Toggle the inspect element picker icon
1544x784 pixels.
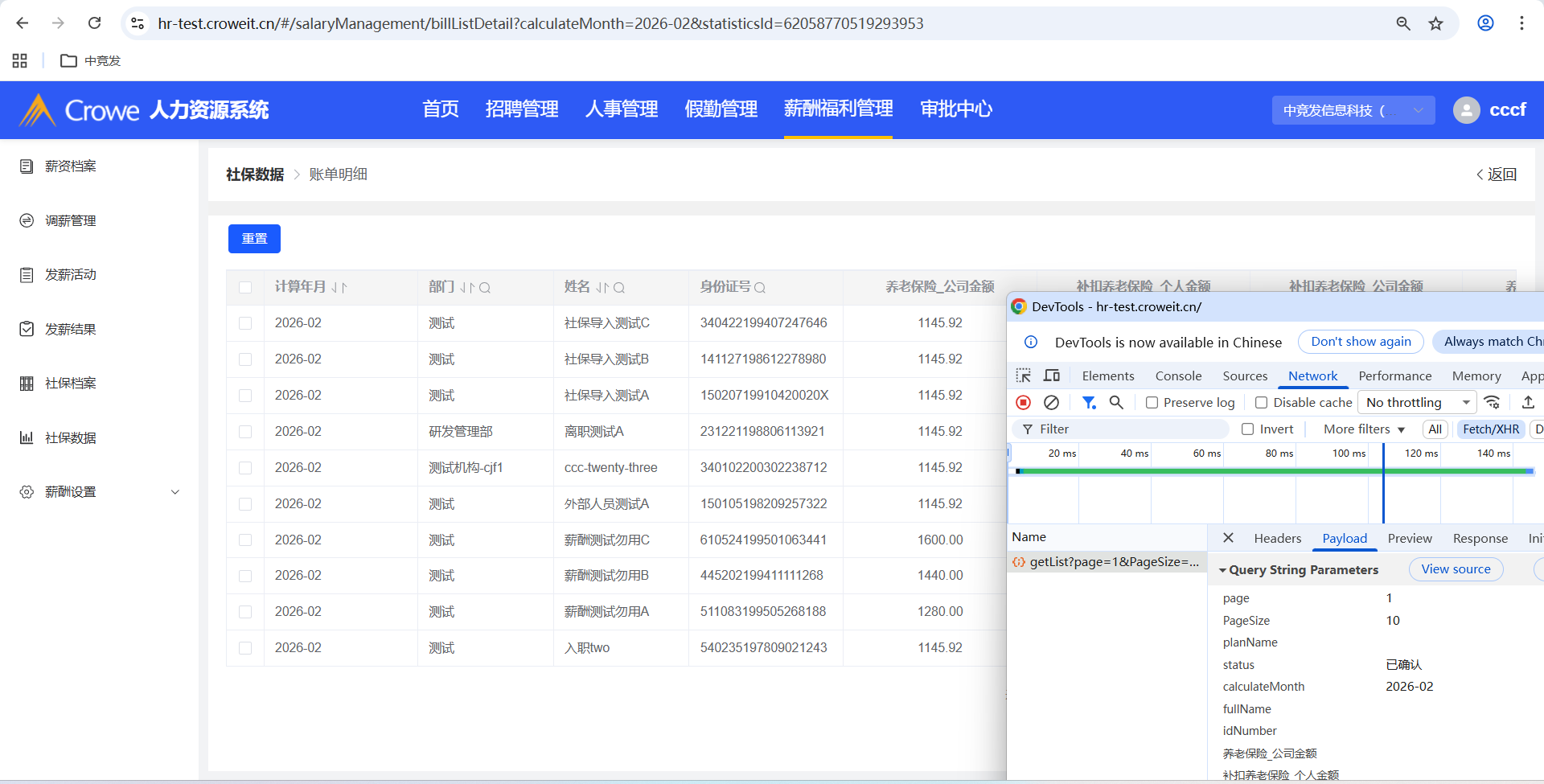pyautogui.click(x=1023, y=376)
